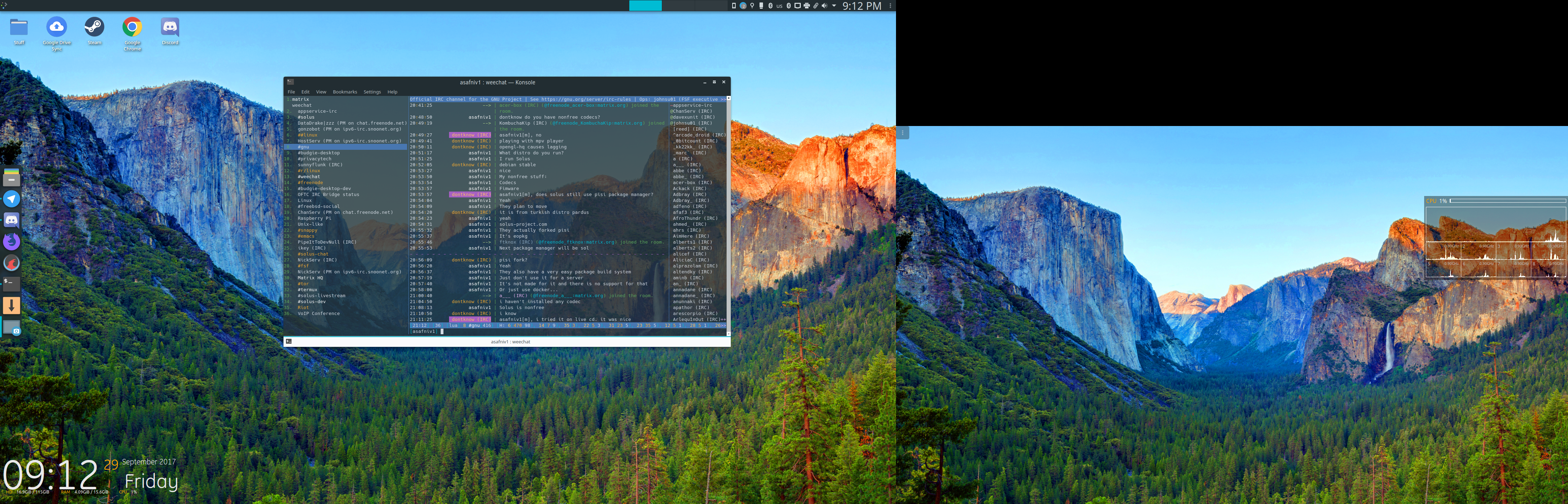Open desktop menu button on second monitor
Screen dimensions: 1568x504
[903, 132]
